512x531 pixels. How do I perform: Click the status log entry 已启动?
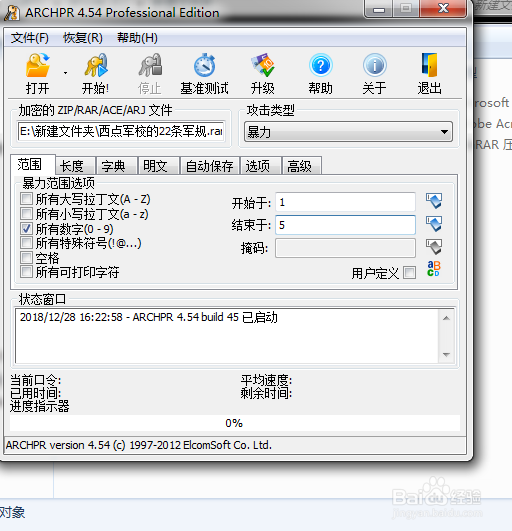tap(149, 317)
